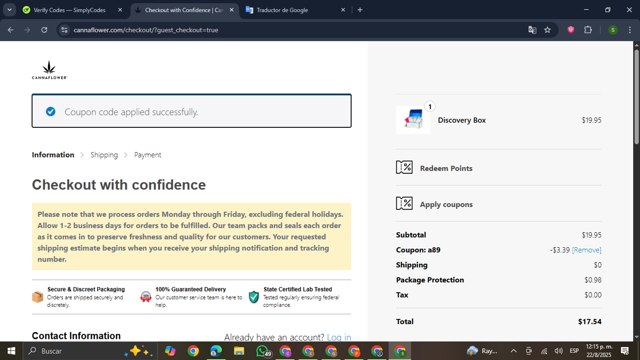The height and width of the screenshot is (360, 640).
Task: Open the Extensions puzzle icon
Action: 588,30
